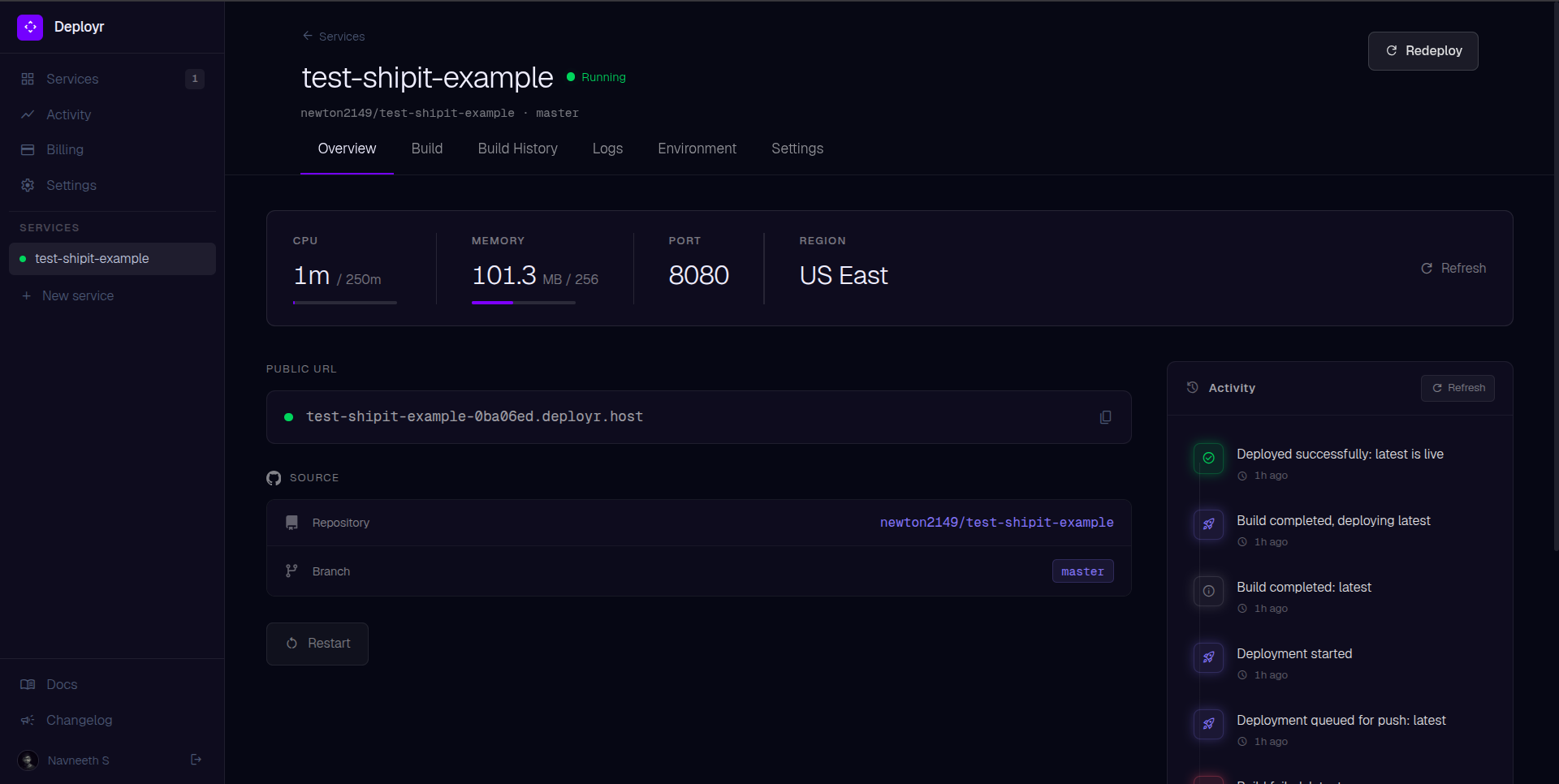Click the page vertical scrollbar
Image resolution: width=1559 pixels, height=784 pixels.
pos(1555,276)
